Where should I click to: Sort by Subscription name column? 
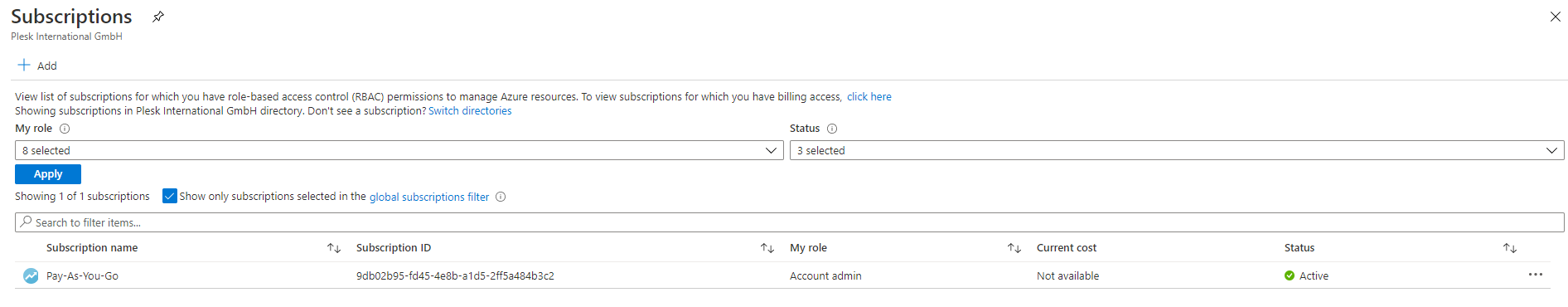coord(334,248)
